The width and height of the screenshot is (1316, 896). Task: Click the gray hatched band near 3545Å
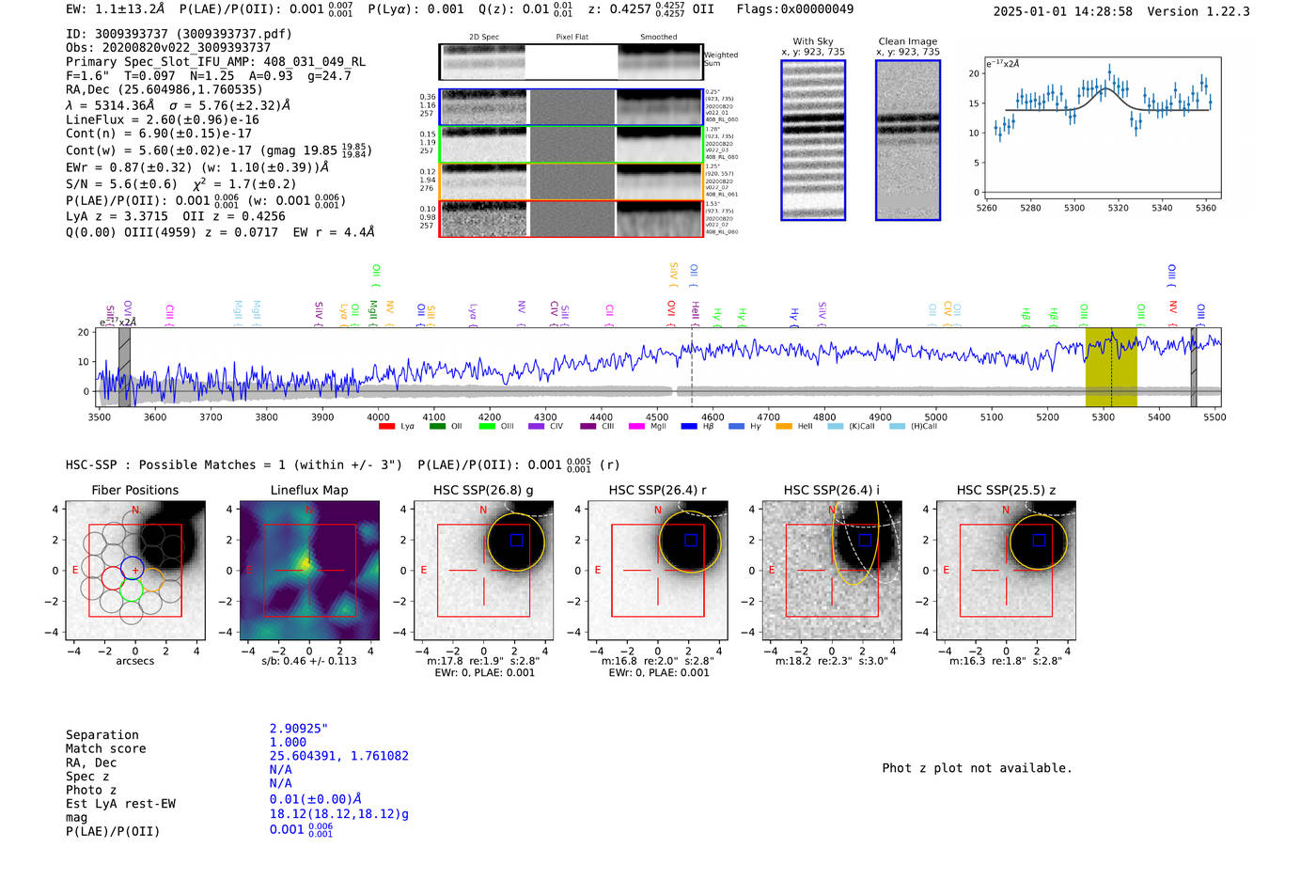click(x=124, y=367)
